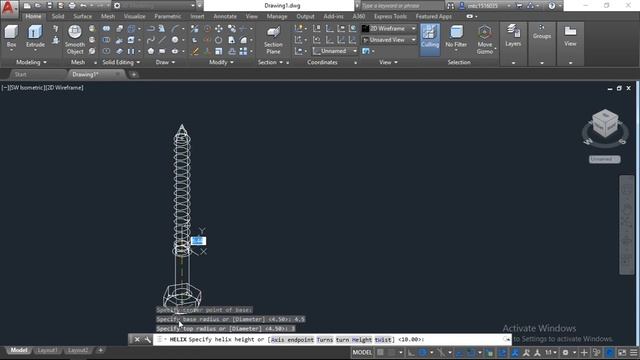Click the Array tool in Modify panel

tap(243, 51)
